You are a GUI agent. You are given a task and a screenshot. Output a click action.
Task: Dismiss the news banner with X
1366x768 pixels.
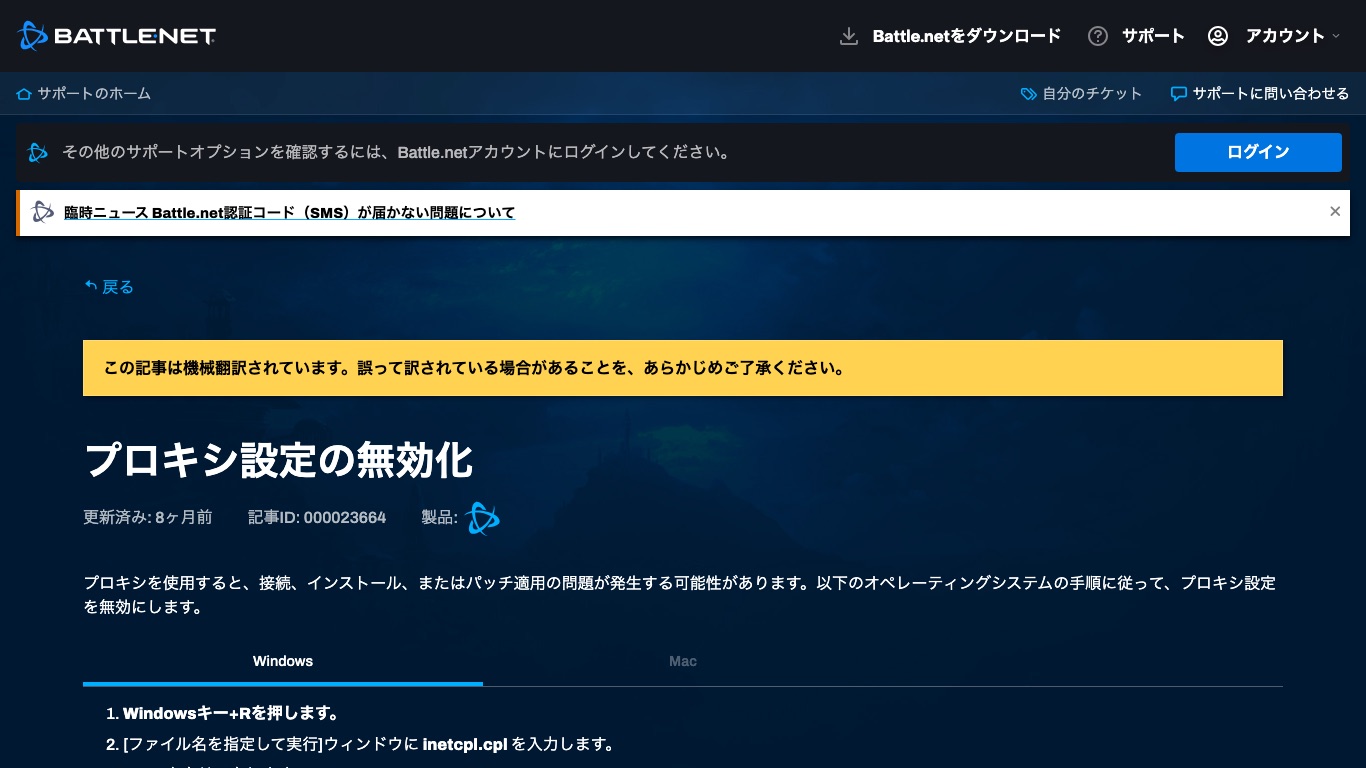pyautogui.click(x=1335, y=211)
